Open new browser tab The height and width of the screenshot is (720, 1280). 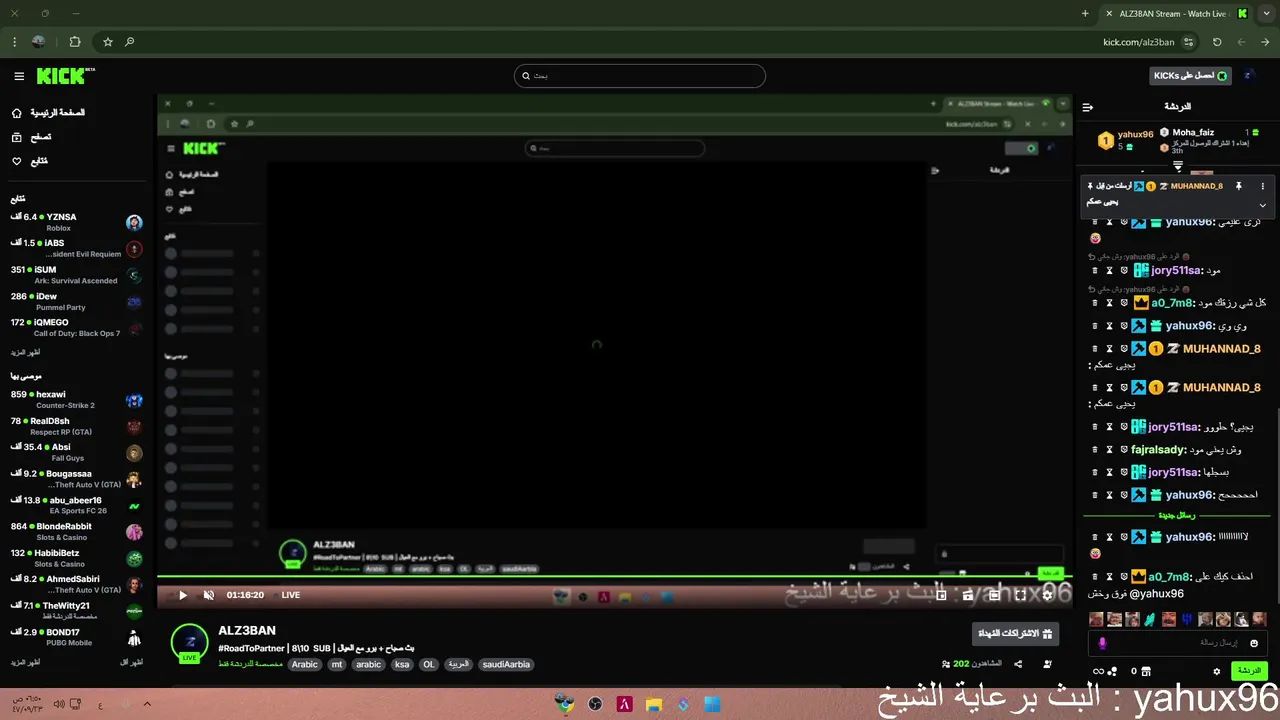(1085, 14)
